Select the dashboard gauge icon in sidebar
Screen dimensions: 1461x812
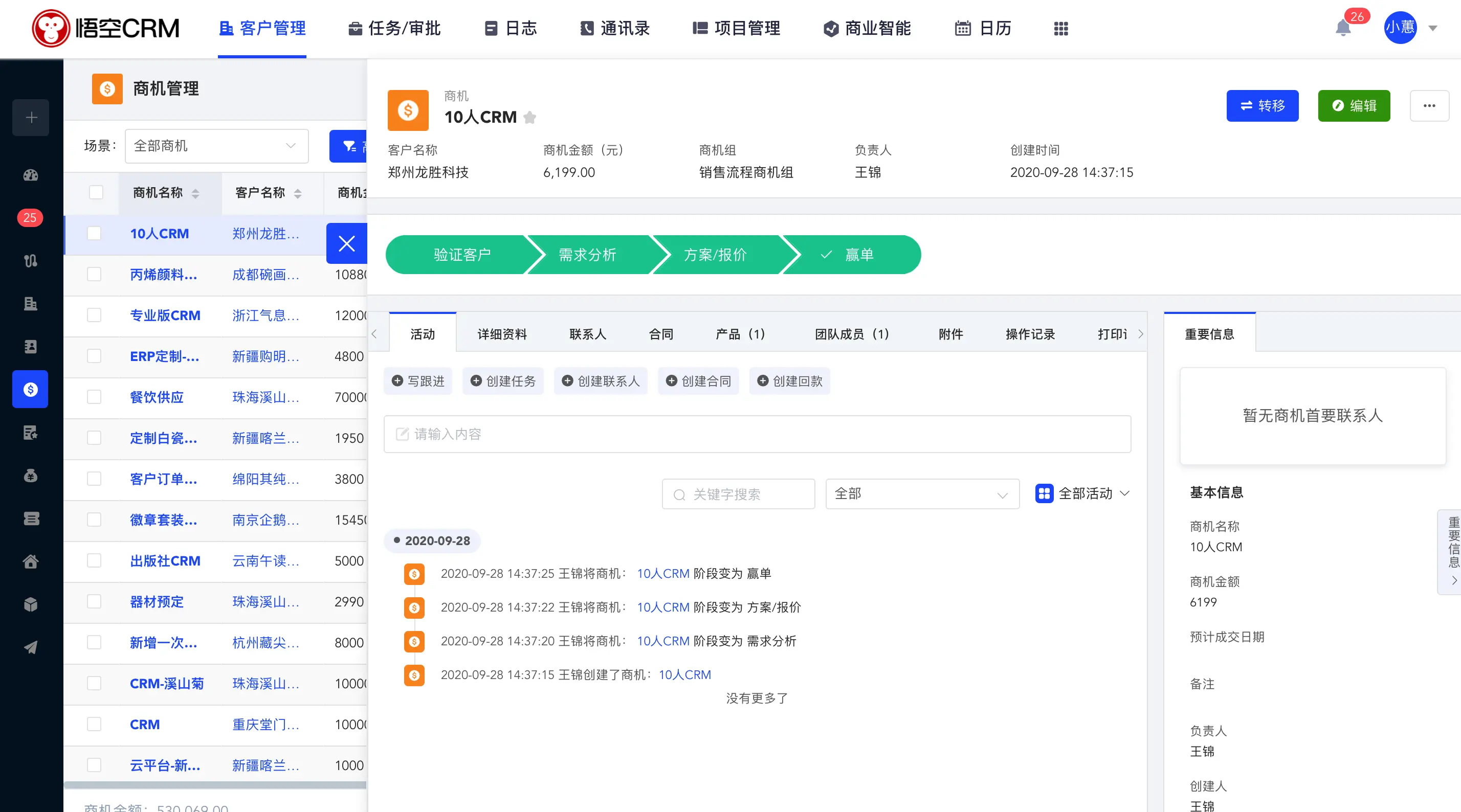coord(31,175)
